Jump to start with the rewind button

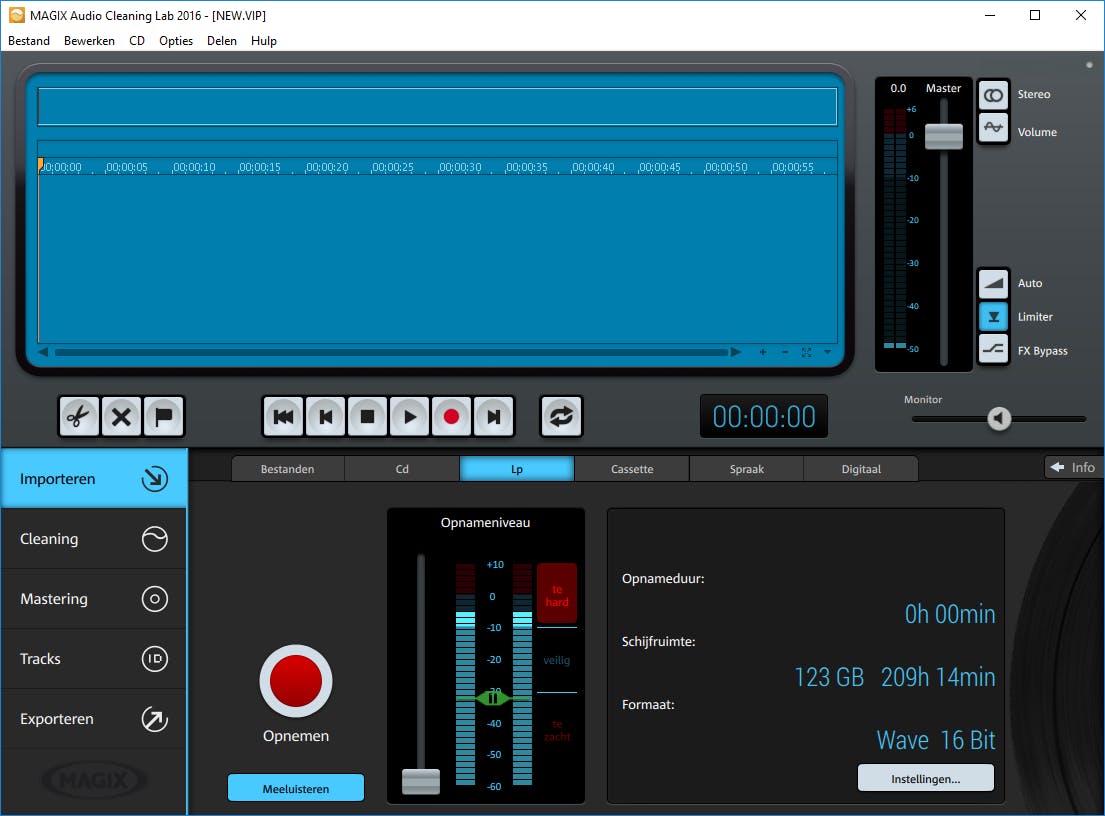[x=283, y=417]
